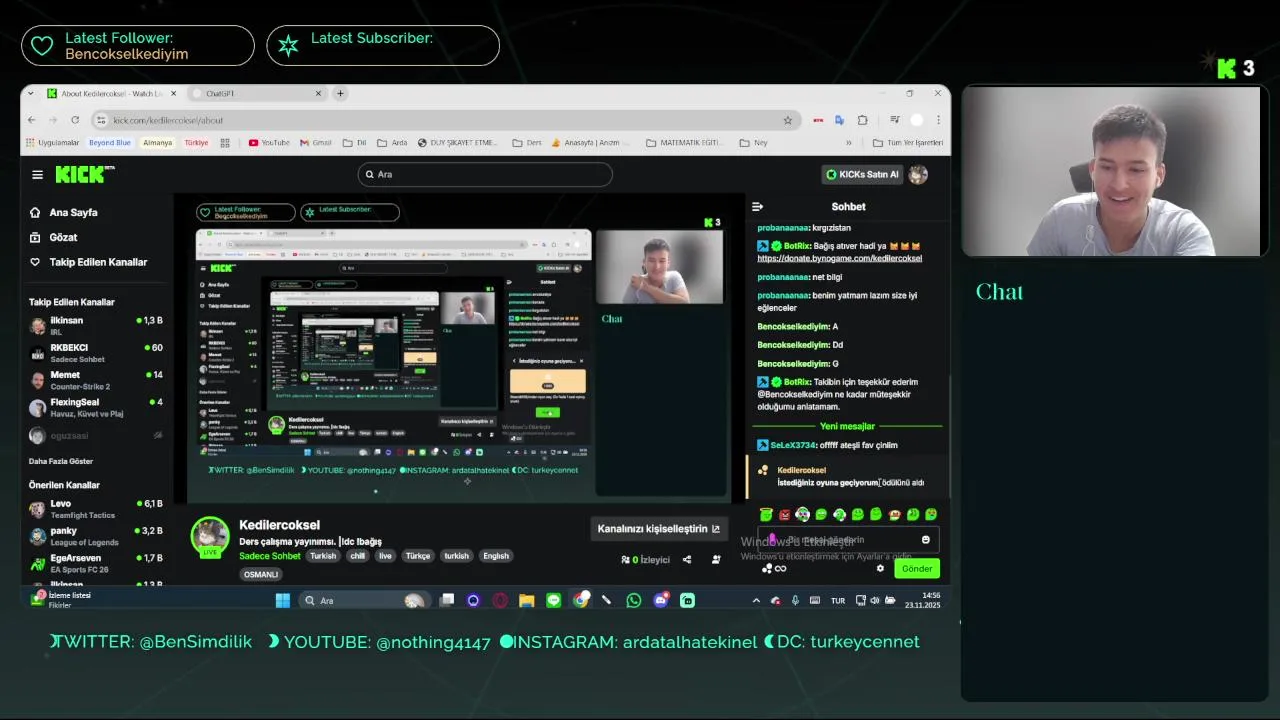Viewport: 1280px width, 720px height.
Task: Open the Gmail bookmark
Action: click(x=316, y=143)
